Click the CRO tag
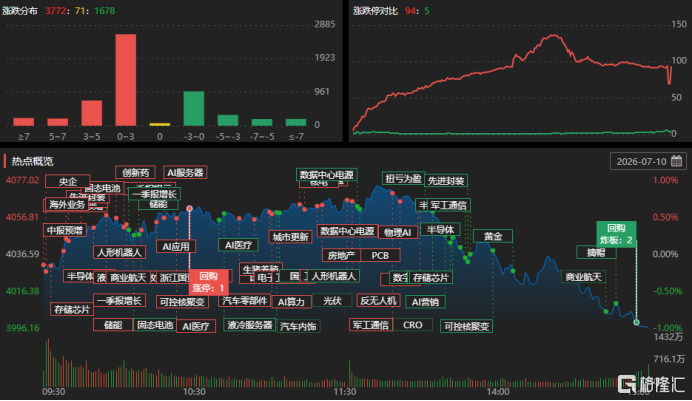 tap(413, 325)
